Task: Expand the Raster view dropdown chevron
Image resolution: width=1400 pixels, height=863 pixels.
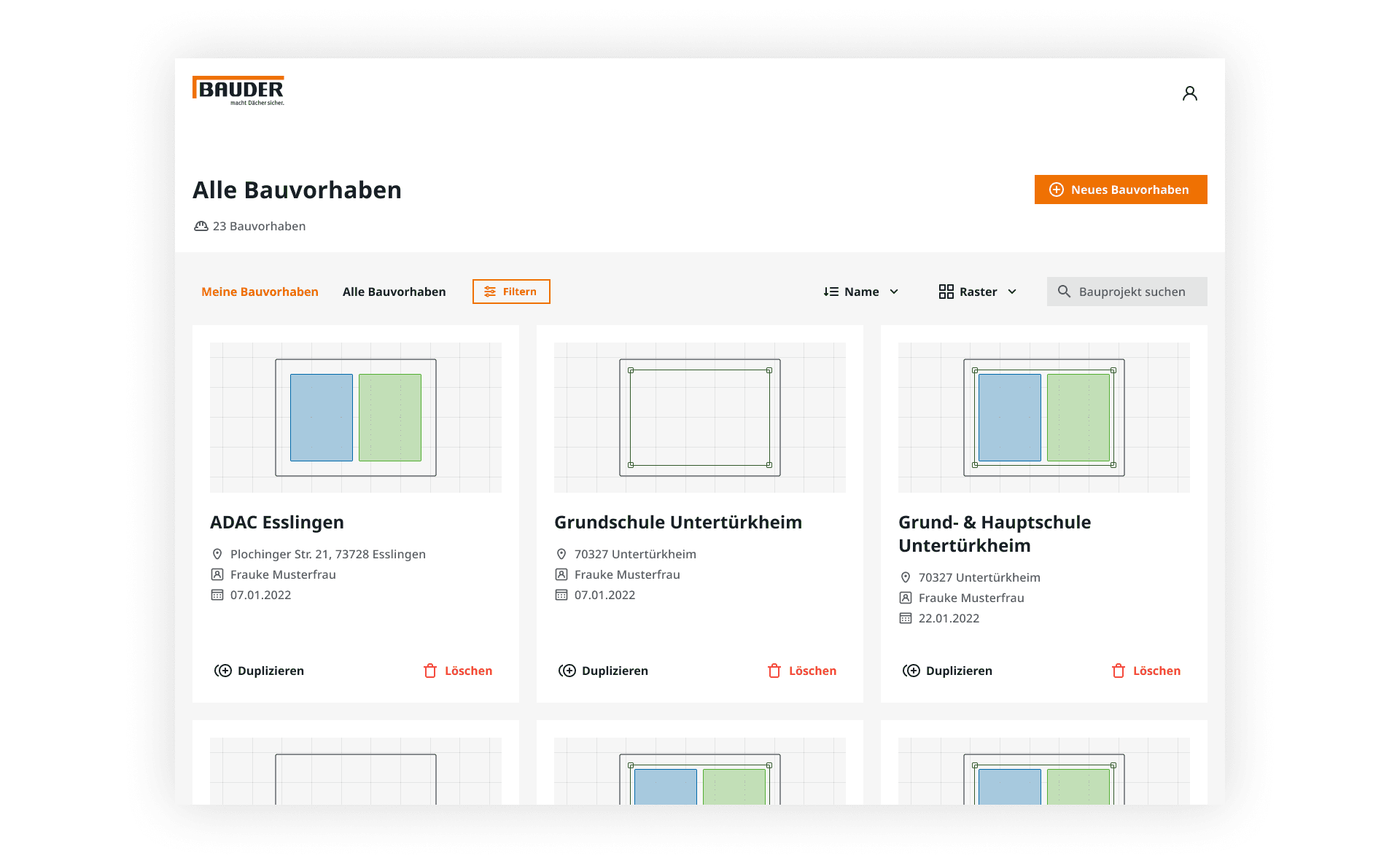Action: 1012,292
